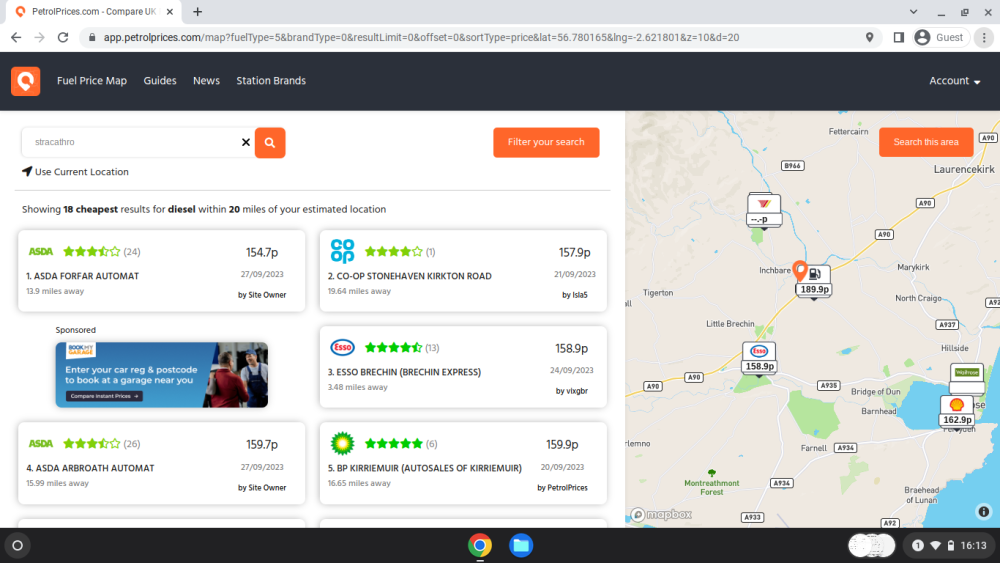
Task: Open the 1. ASDA FORFAR AUTOMAT station title
Action: (82, 276)
